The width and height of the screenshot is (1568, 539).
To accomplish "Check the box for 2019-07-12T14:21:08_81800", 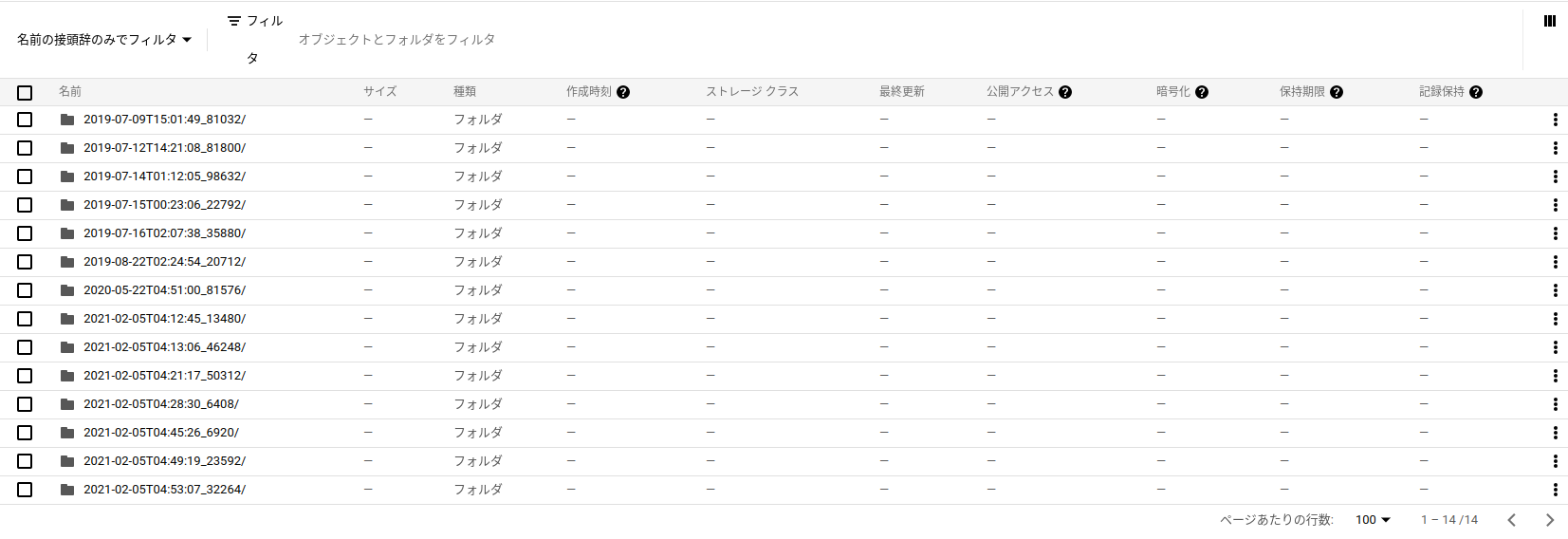I will click(x=25, y=148).
